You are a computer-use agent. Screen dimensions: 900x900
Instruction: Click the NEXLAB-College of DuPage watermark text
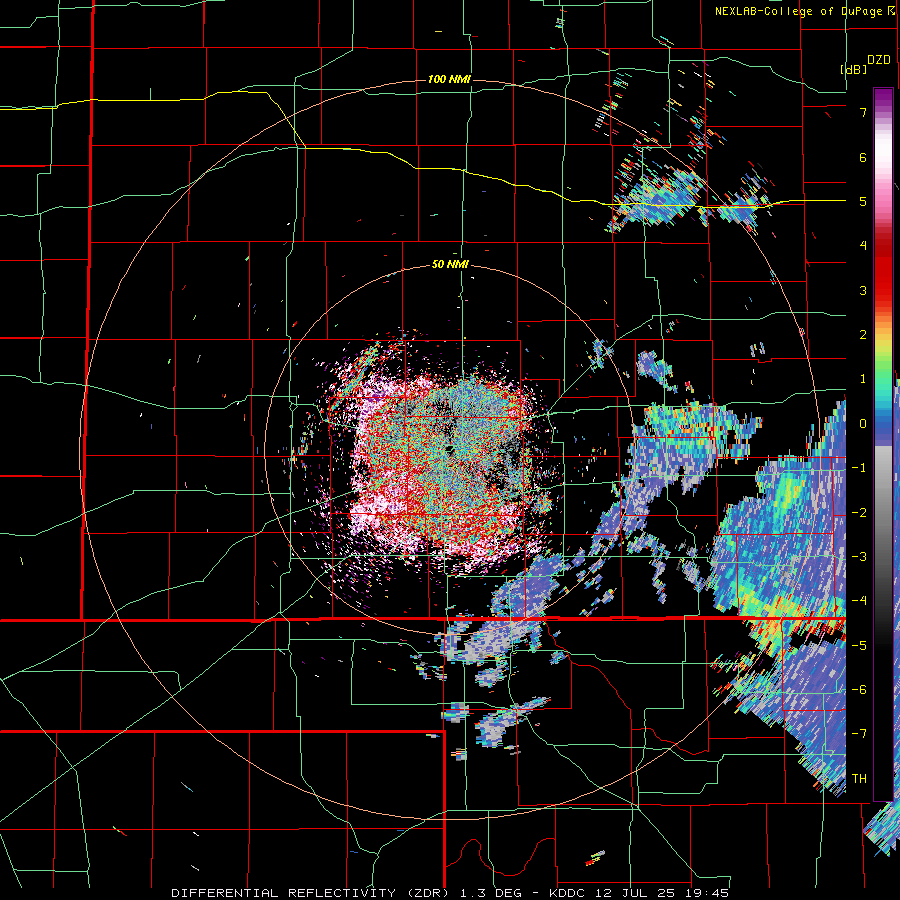coord(798,11)
